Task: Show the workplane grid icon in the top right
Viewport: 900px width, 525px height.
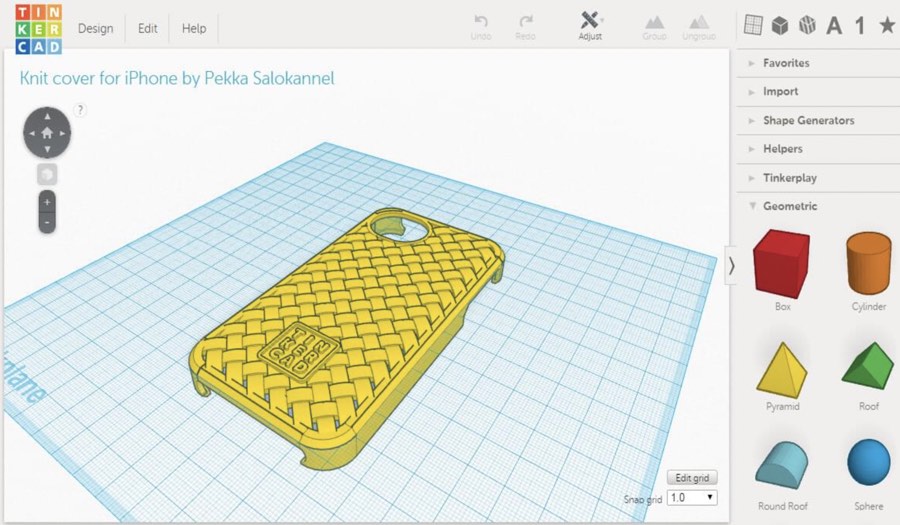Action: (754, 25)
